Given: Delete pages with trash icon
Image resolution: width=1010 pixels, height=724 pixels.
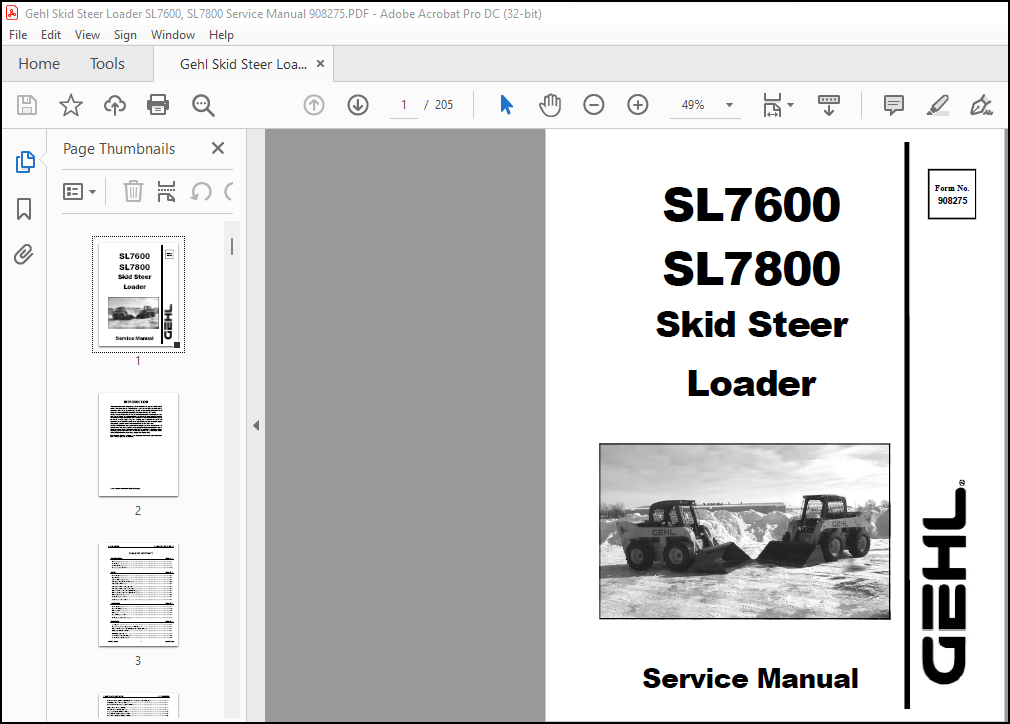Looking at the screenshot, I should pyautogui.click(x=133, y=191).
